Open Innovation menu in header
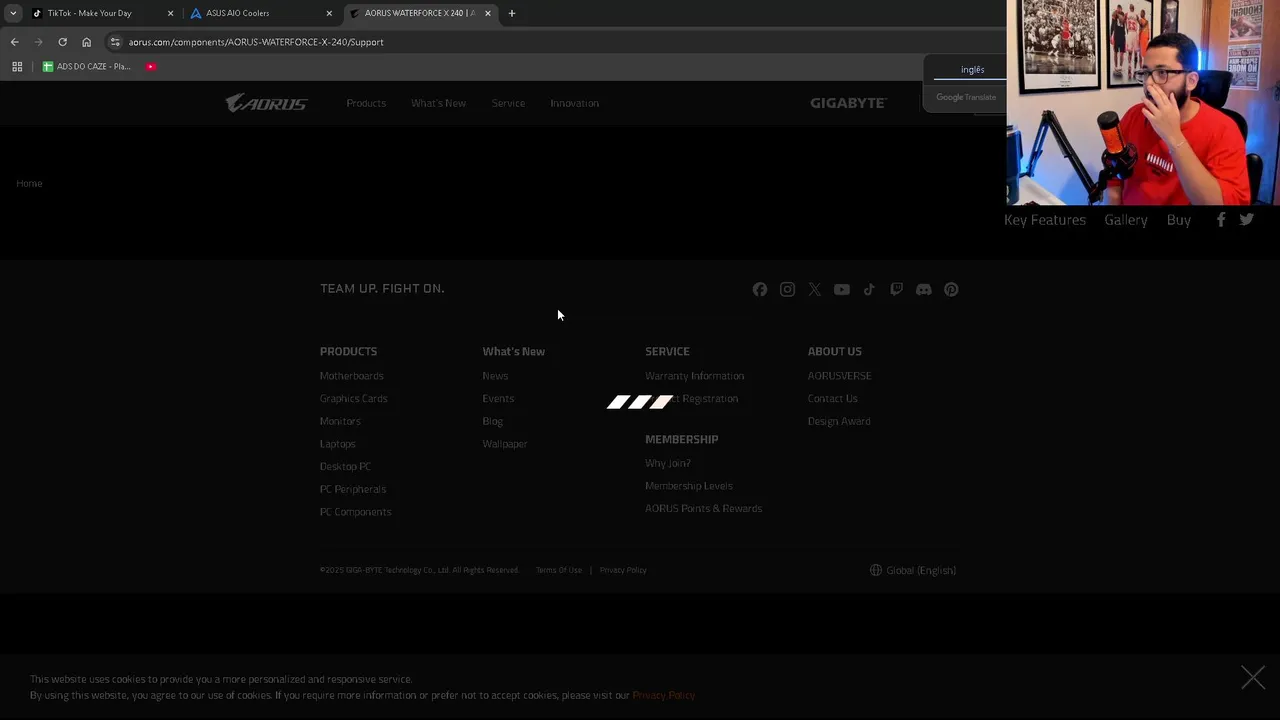This screenshot has width=1280, height=720. pyautogui.click(x=574, y=103)
